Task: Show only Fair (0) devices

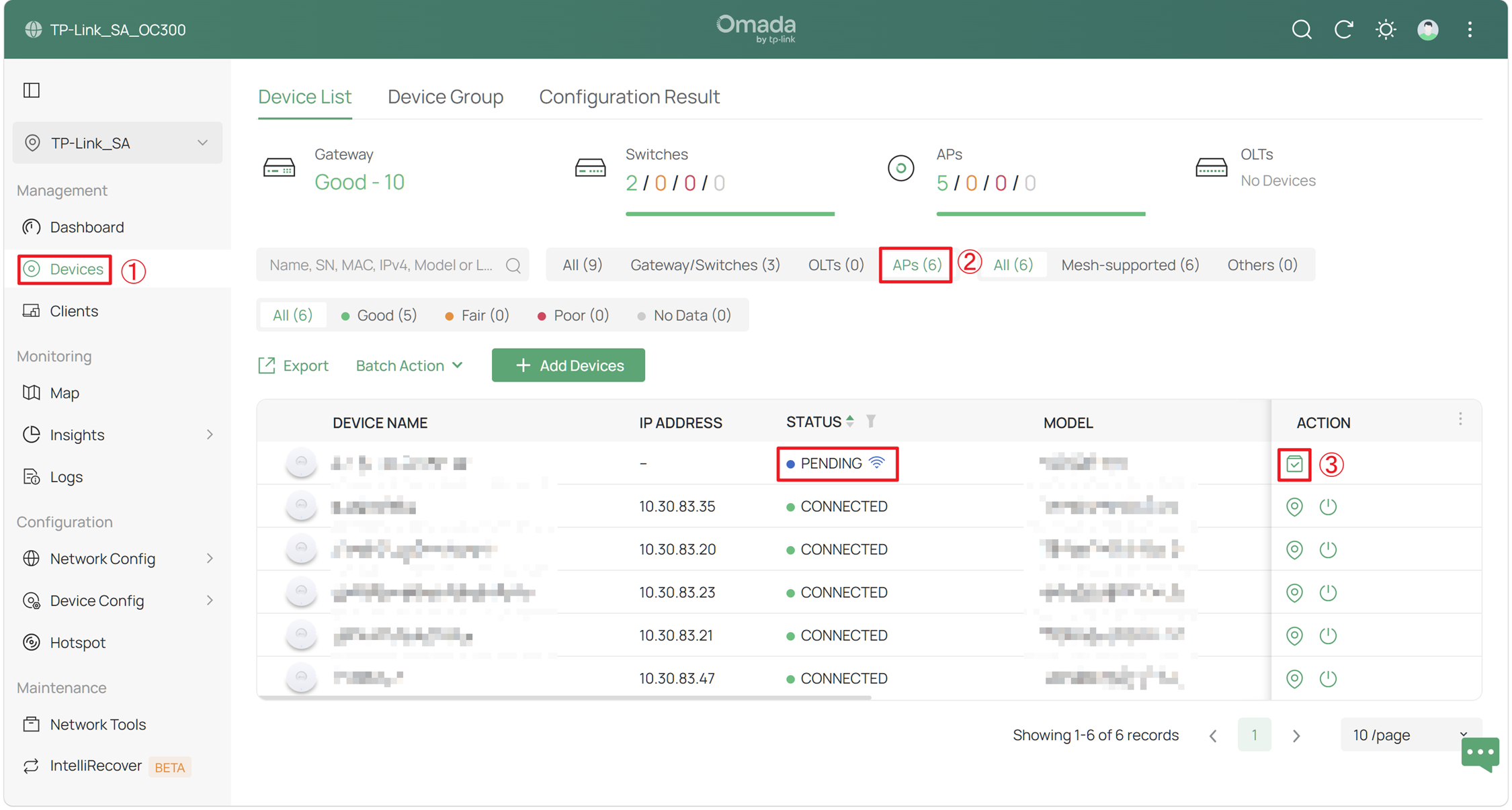Action: (x=477, y=316)
